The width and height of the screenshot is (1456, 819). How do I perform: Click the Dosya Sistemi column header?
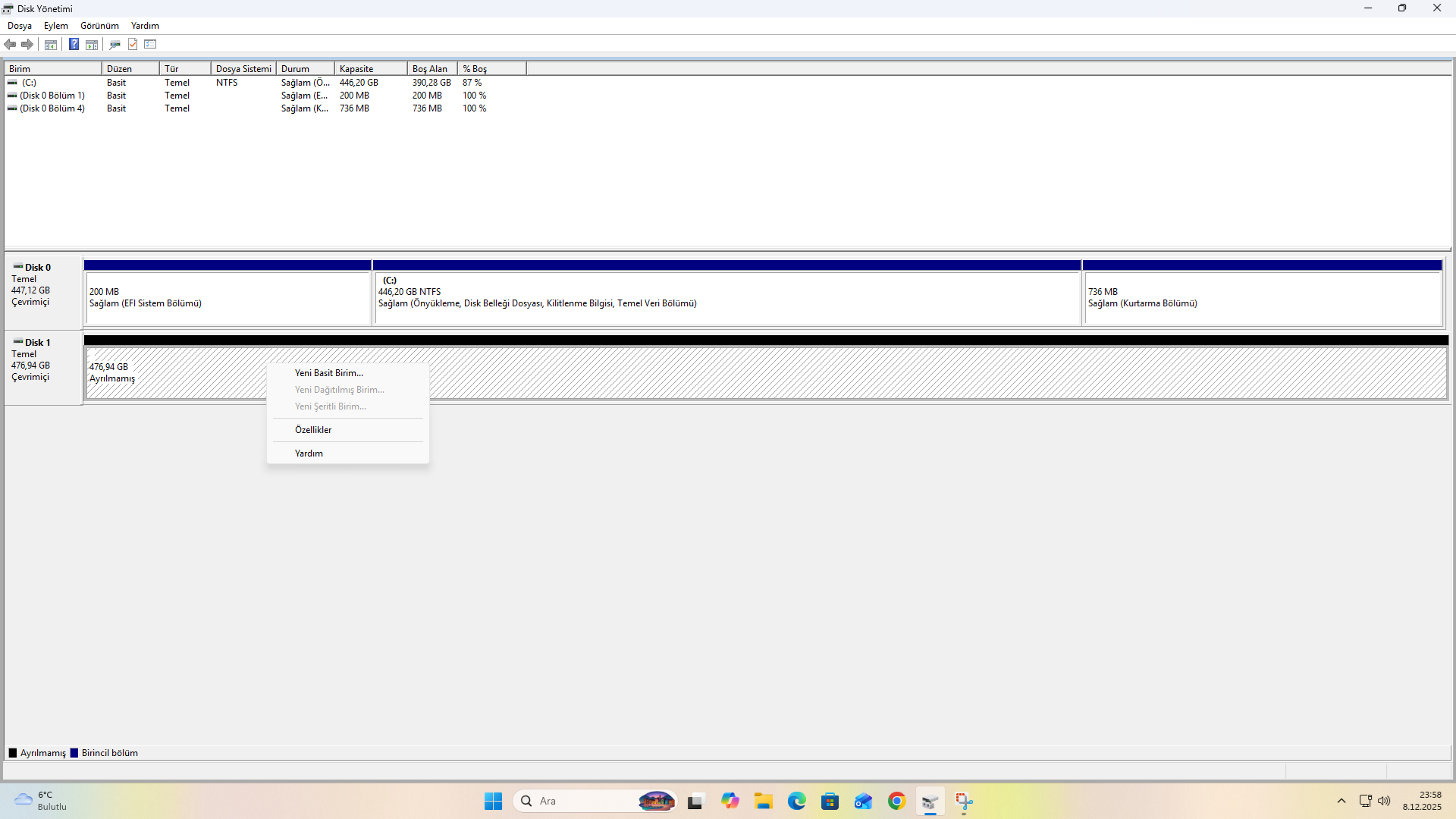(243, 69)
